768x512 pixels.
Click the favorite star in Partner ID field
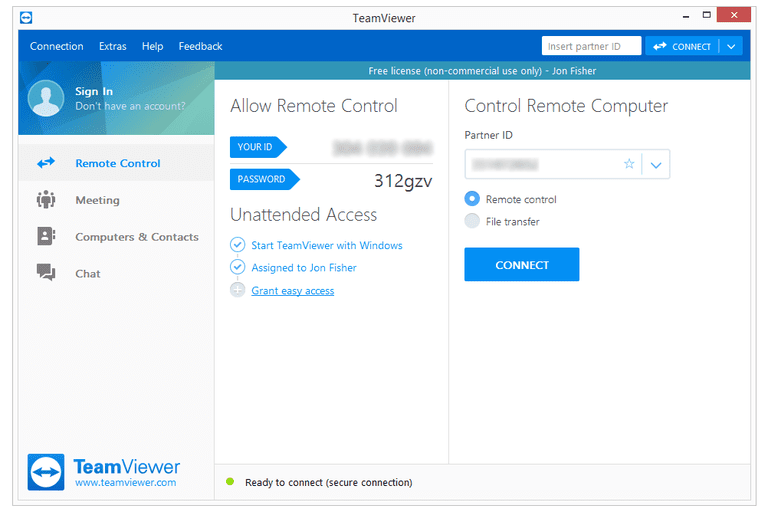pos(629,164)
